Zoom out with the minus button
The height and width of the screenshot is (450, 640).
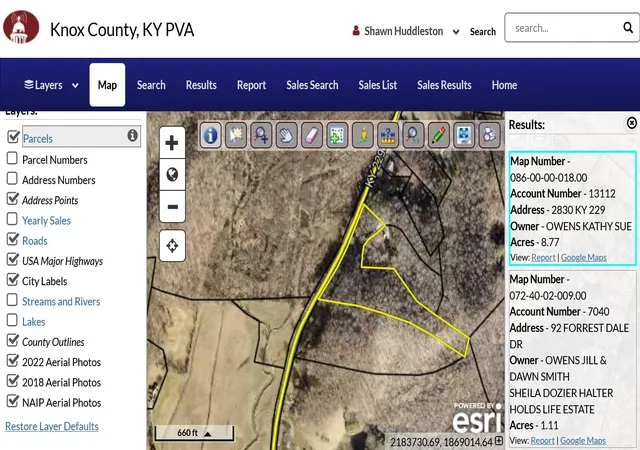[172, 207]
